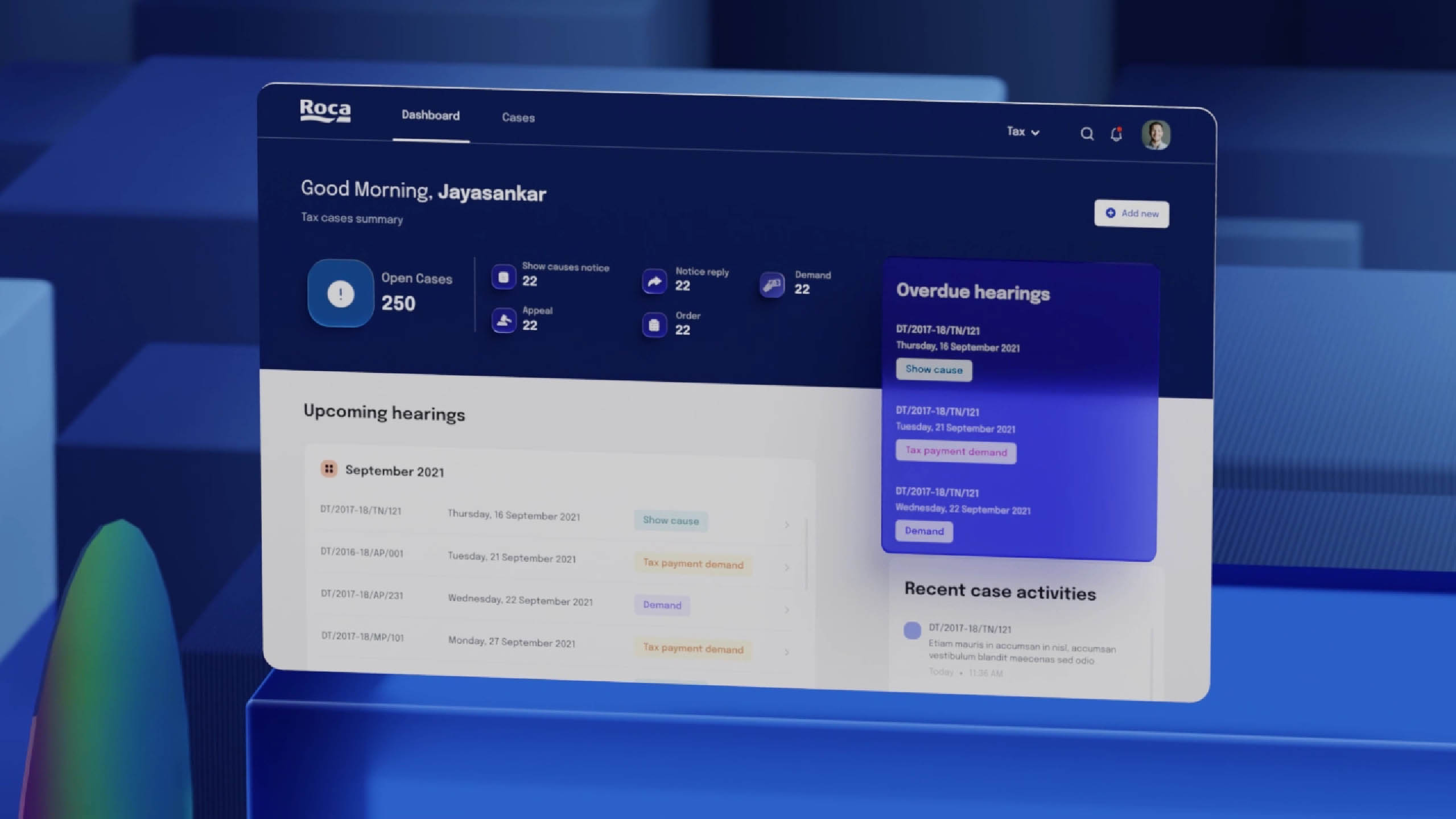Switch to the Dashboard tab
This screenshot has height=819, width=1456.
(430, 116)
